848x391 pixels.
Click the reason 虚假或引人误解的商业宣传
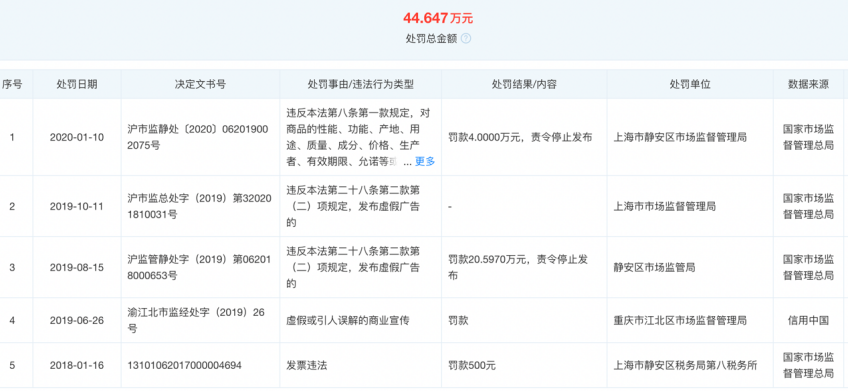click(348, 320)
